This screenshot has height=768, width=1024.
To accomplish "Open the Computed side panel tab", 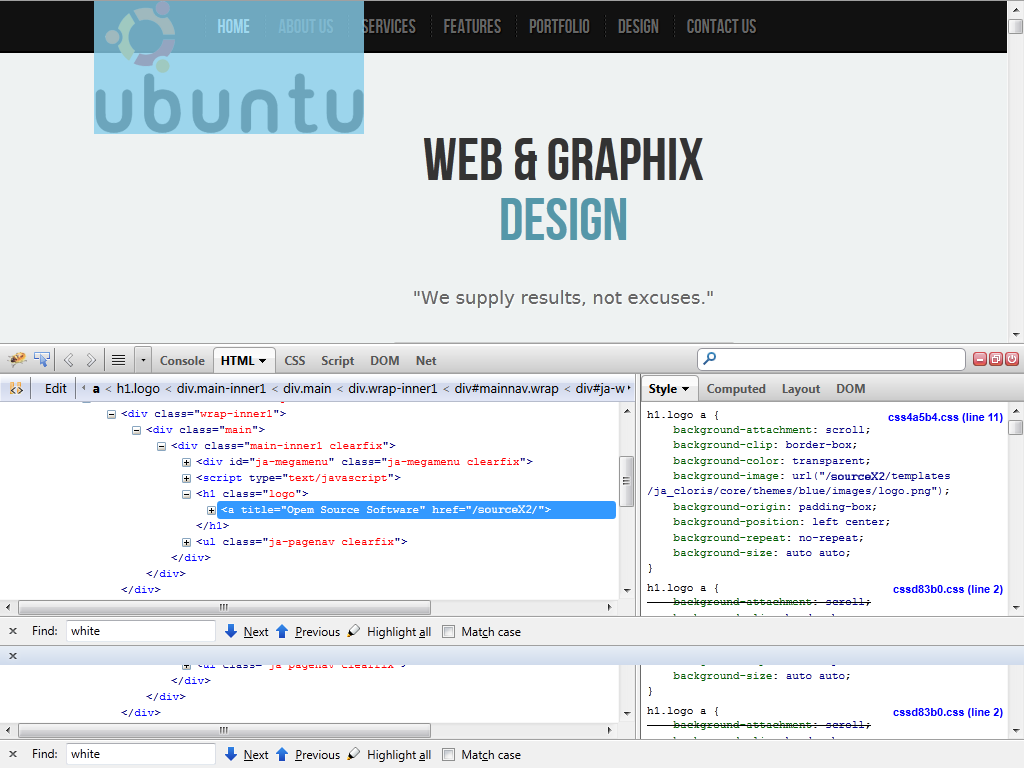I will pos(736,389).
